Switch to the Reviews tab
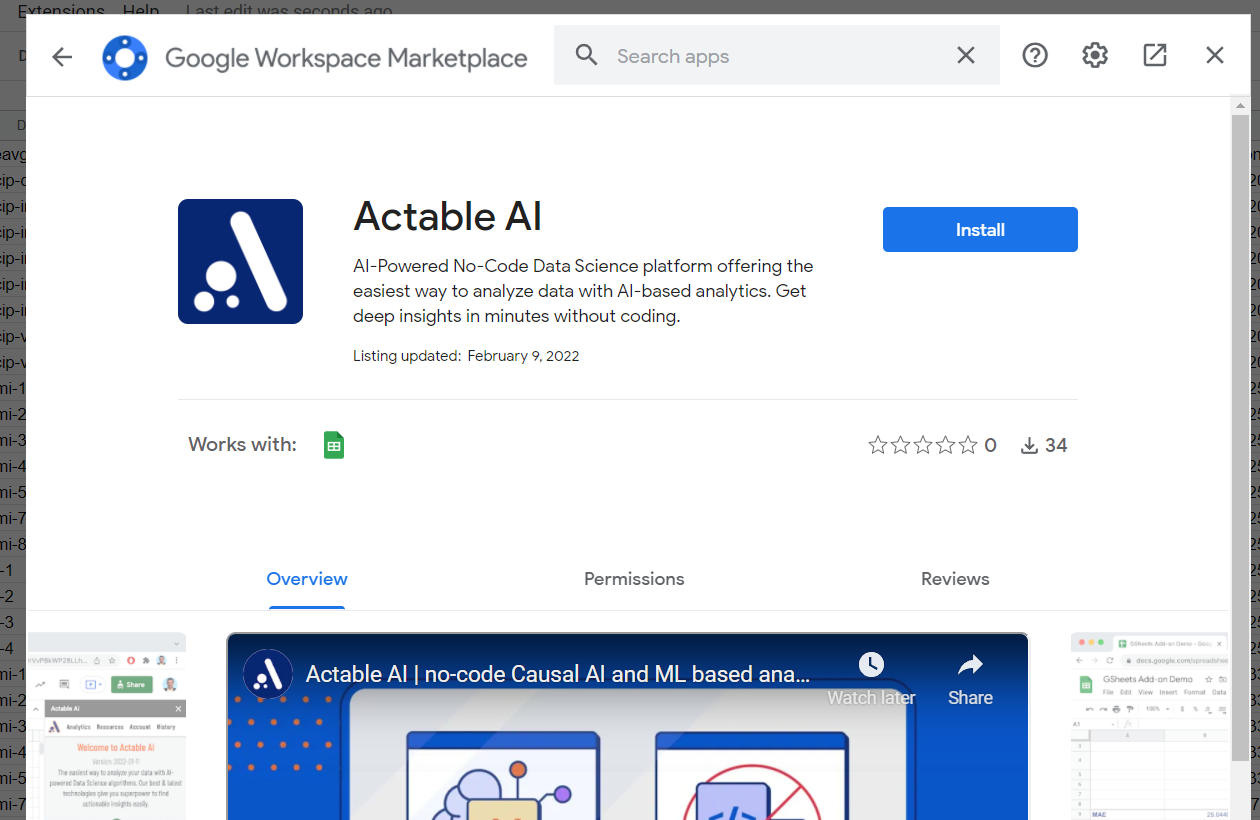Screen dimensions: 1260x820 955,579
